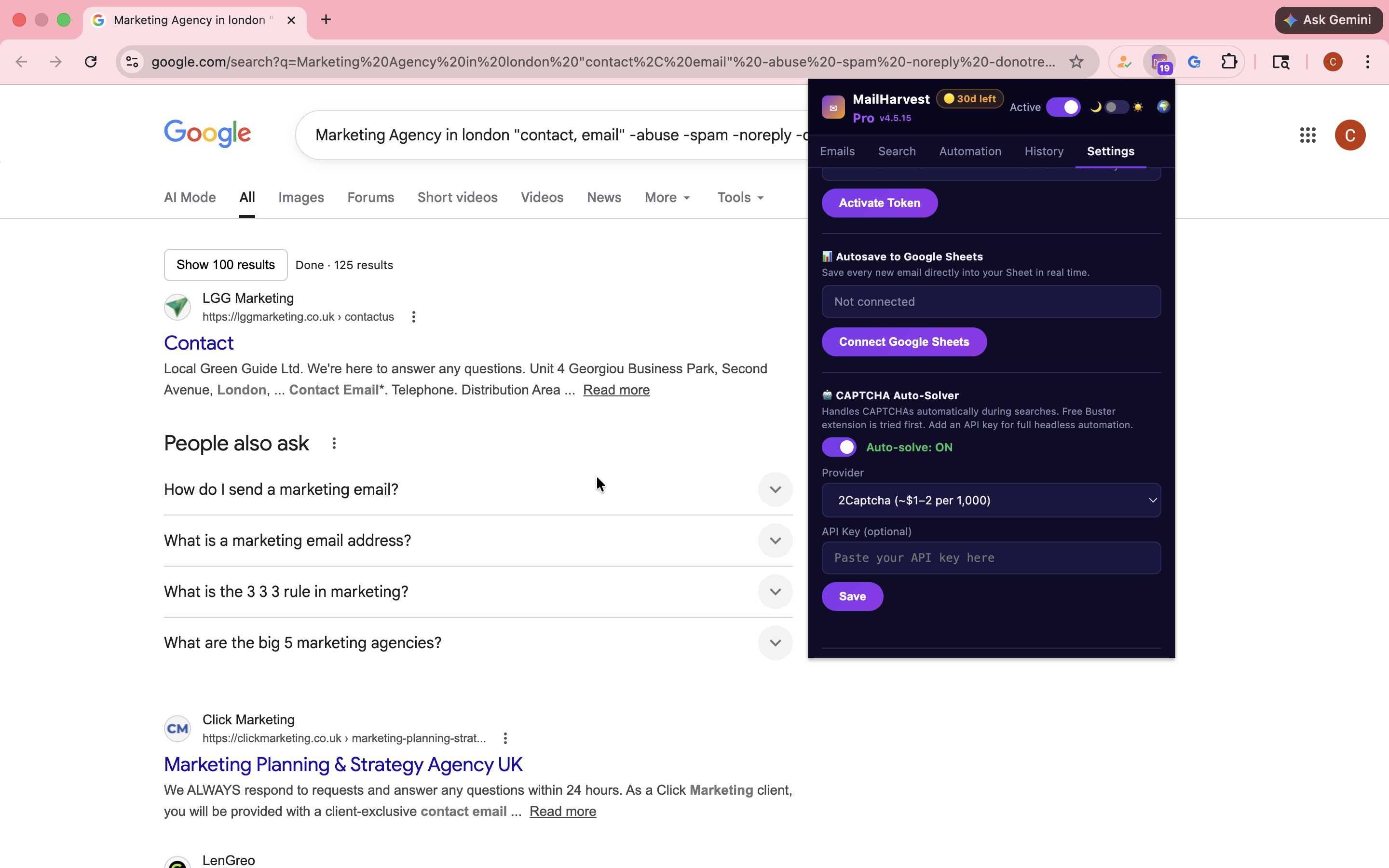Show Videos search results
The width and height of the screenshot is (1389, 868).
[542, 198]
